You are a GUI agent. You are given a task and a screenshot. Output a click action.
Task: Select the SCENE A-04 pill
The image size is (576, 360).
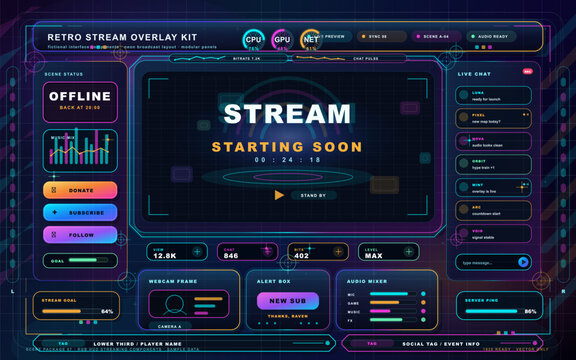[x=436, y=36]
